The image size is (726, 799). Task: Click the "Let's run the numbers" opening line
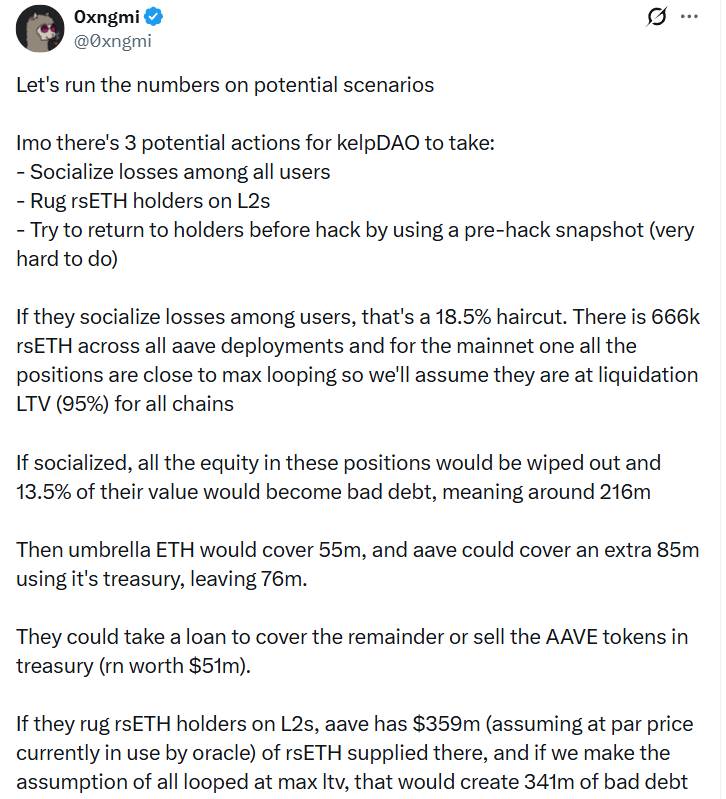(225, 85)
